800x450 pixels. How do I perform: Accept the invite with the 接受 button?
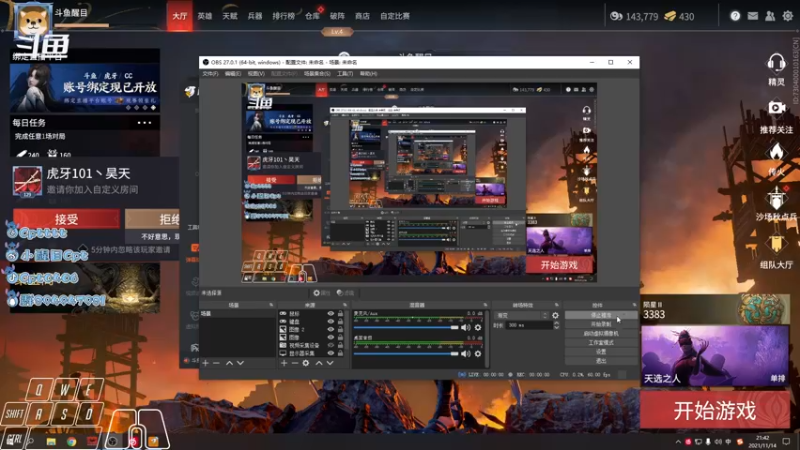coord(66,219)
